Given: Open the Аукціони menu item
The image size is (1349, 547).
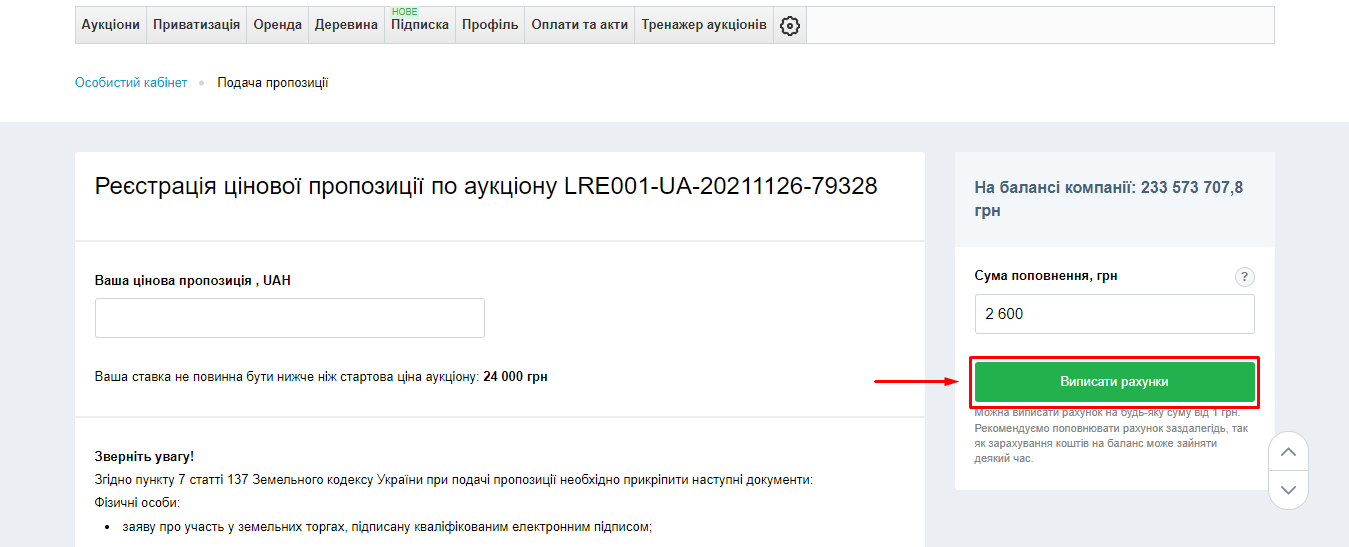Looking at the screenshot, I should click(x=110, y=25).
